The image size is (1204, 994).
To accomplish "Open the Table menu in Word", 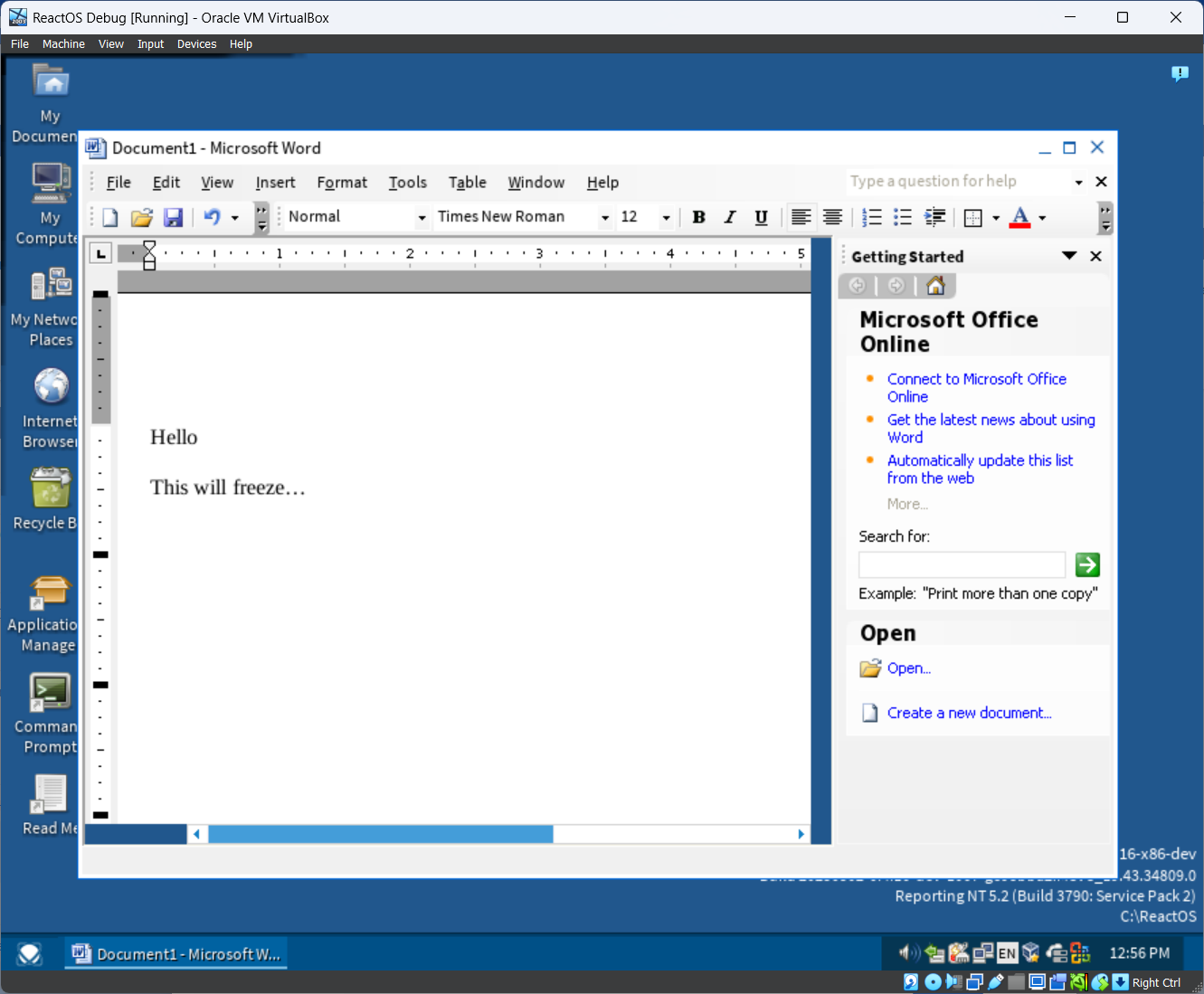I will coord(468,182).
